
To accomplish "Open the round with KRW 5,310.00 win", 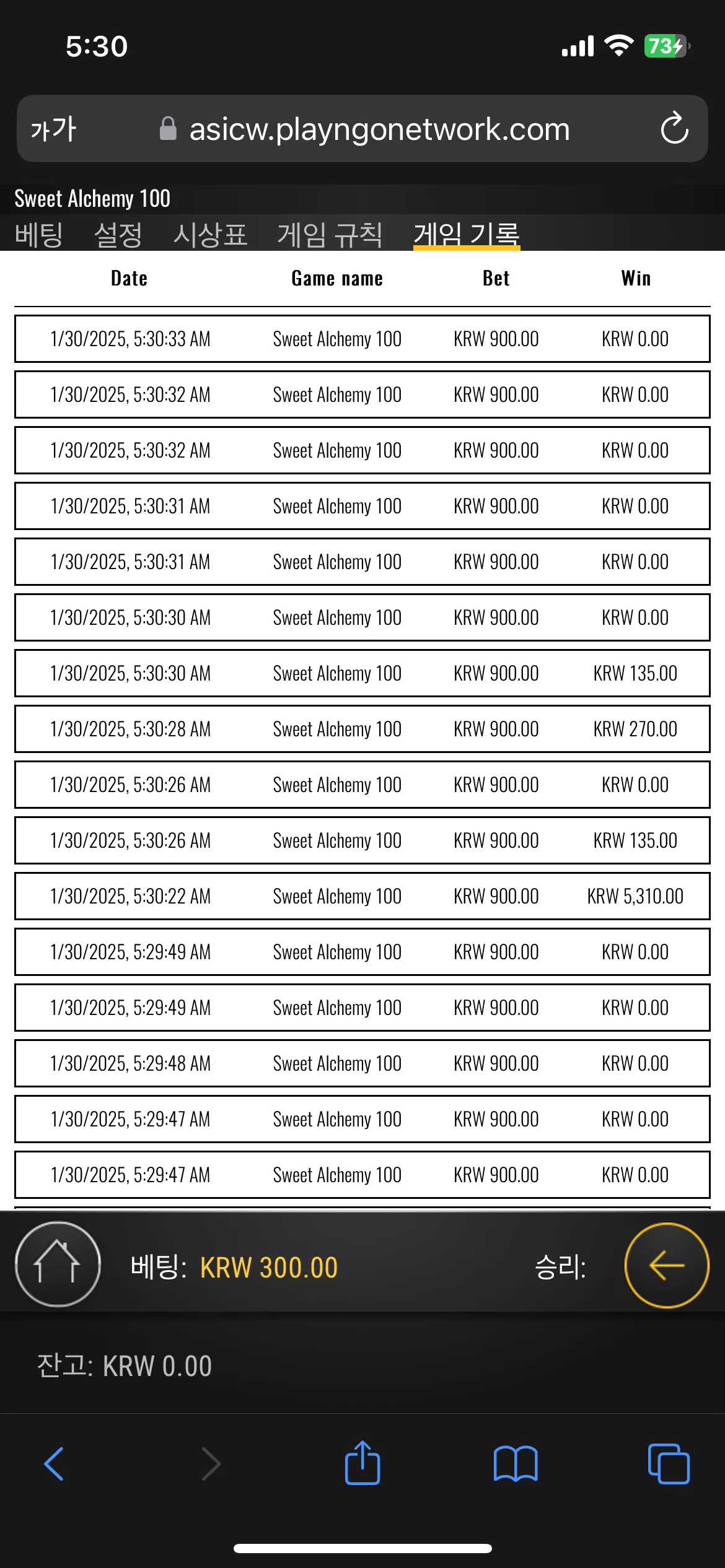I will tap(362, 896).
